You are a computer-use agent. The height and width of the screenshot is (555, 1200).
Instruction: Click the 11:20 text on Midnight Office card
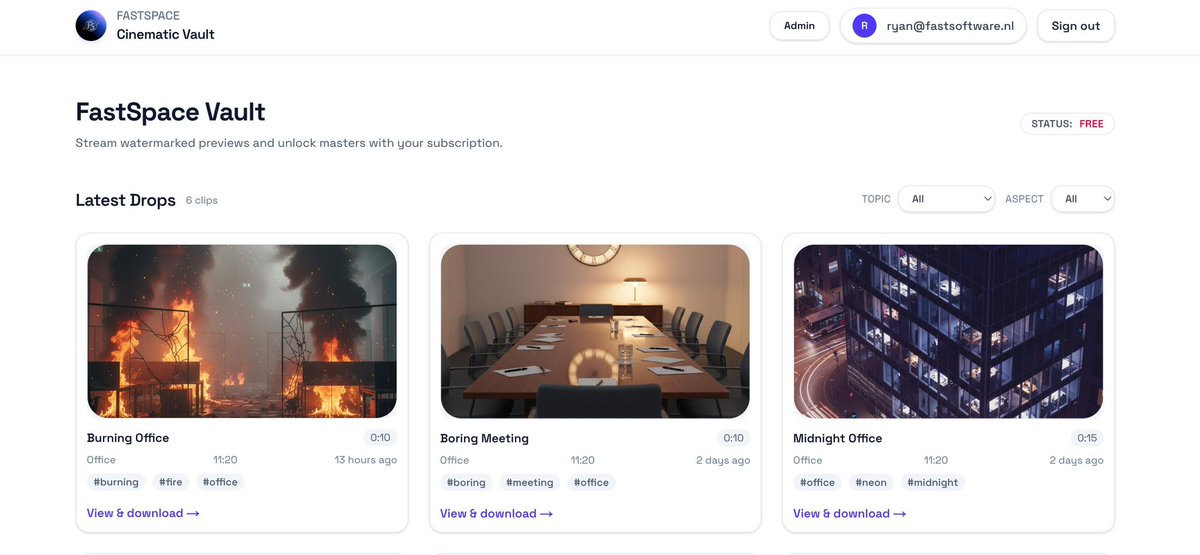[x=936, y=460]
